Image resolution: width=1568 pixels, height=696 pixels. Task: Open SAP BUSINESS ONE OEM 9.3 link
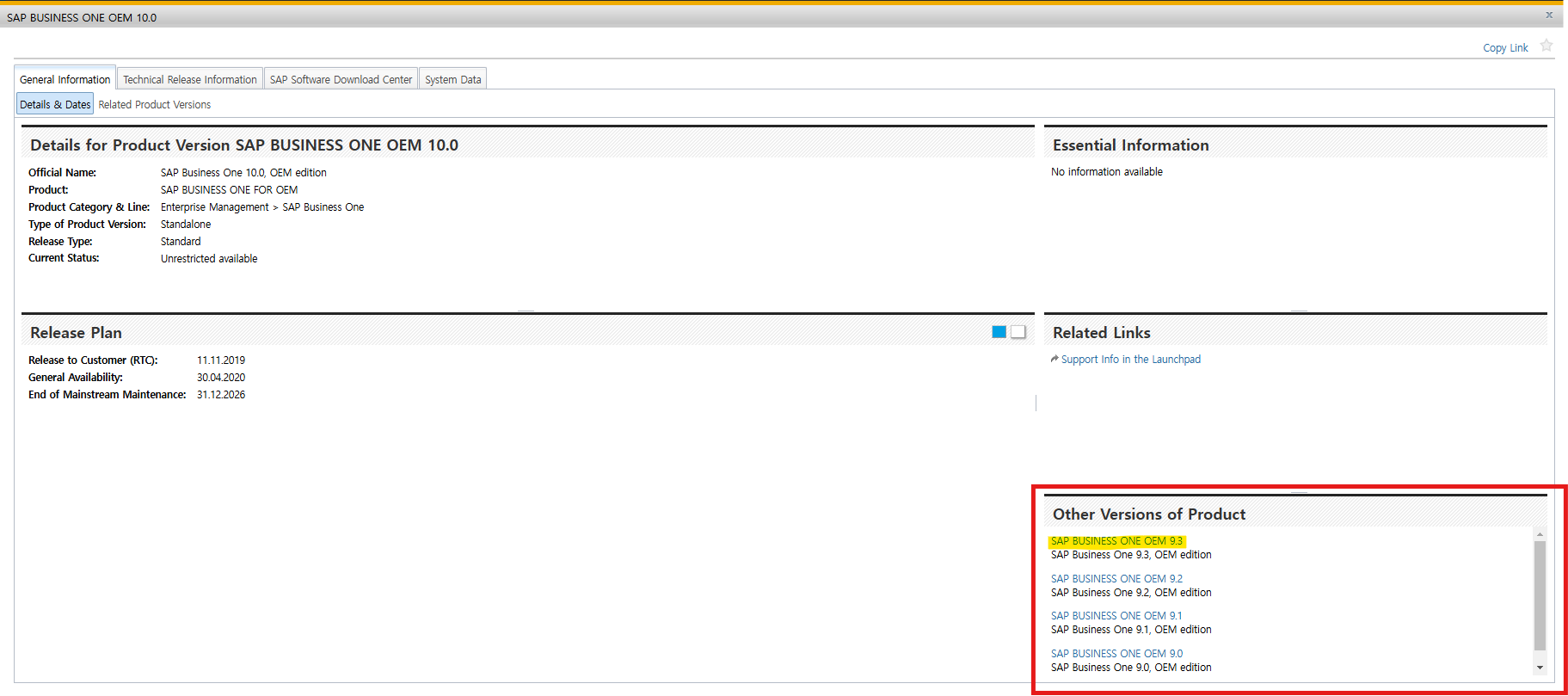tap(1116, 541)
